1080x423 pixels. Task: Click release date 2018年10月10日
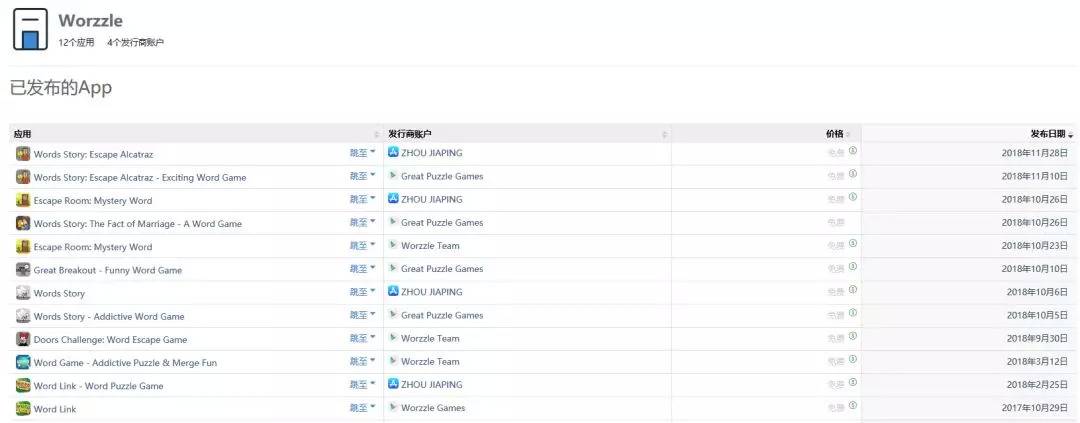[1035, 269]
